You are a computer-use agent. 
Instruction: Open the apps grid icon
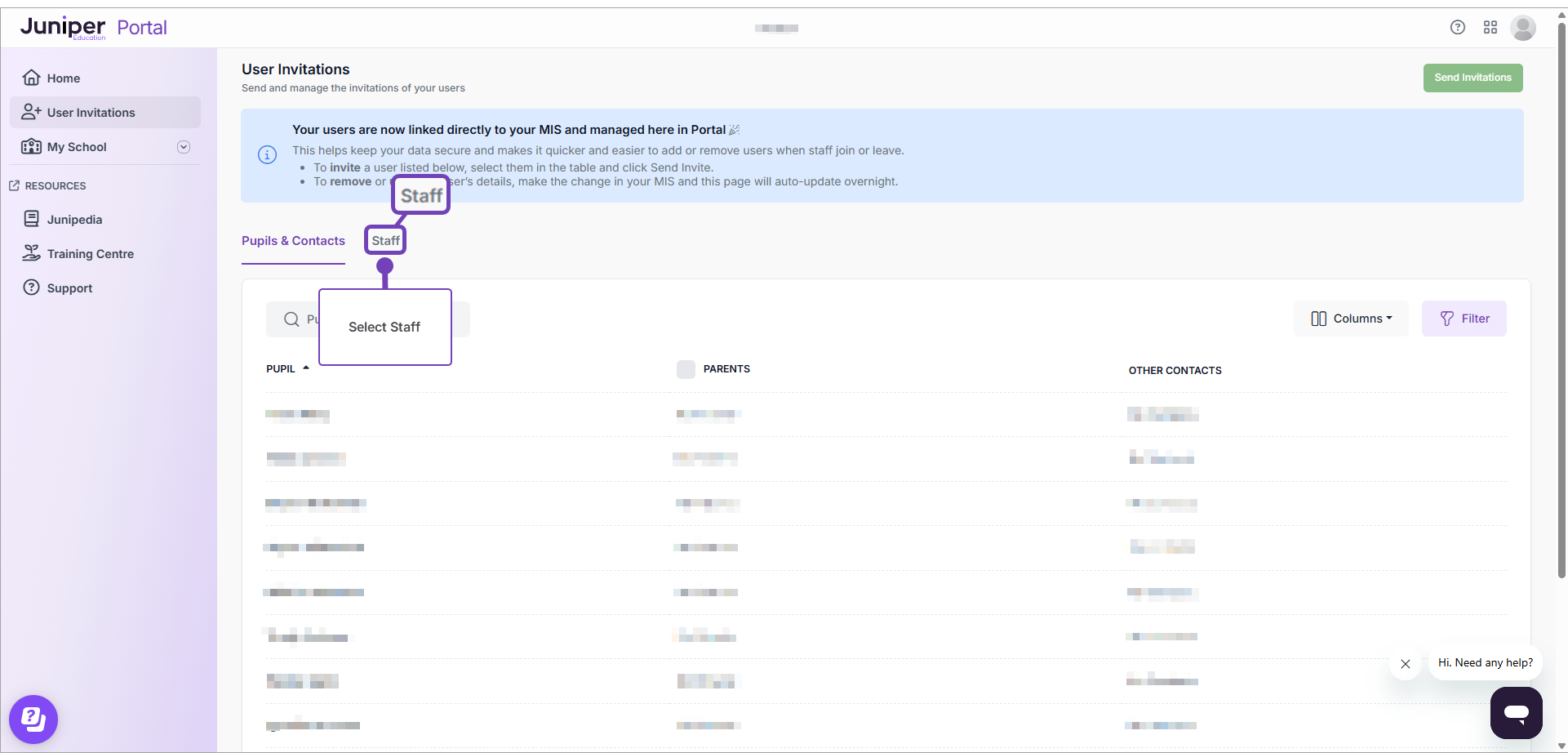[1490, 28]
